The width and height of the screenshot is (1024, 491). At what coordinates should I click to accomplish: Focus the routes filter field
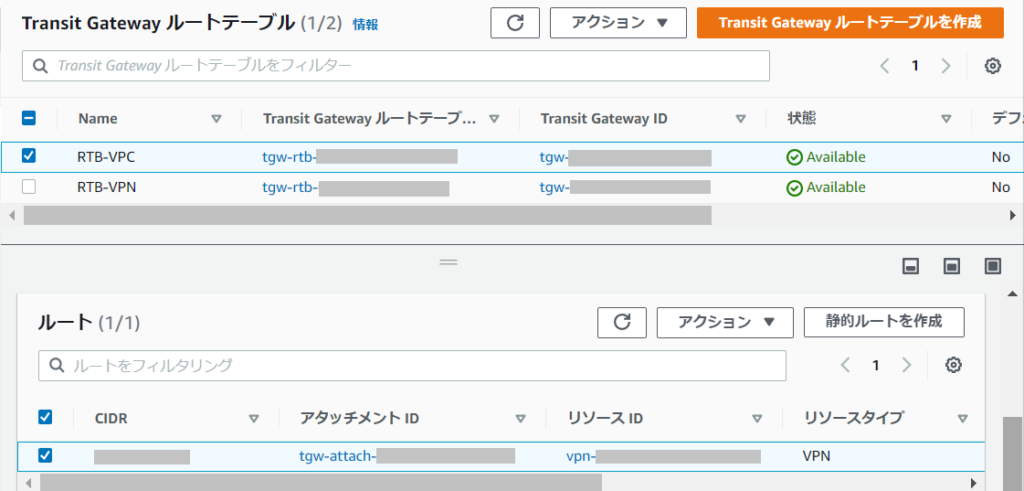[x=412, y=365]
